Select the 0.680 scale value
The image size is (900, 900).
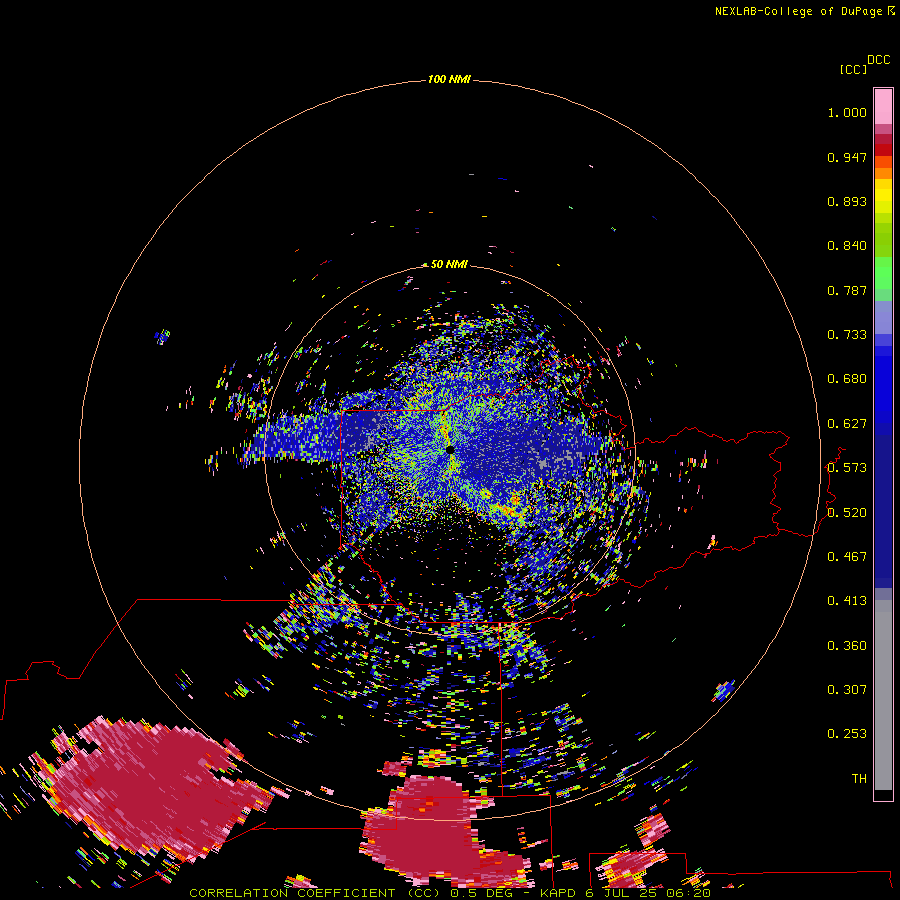[x=847, y=379]
